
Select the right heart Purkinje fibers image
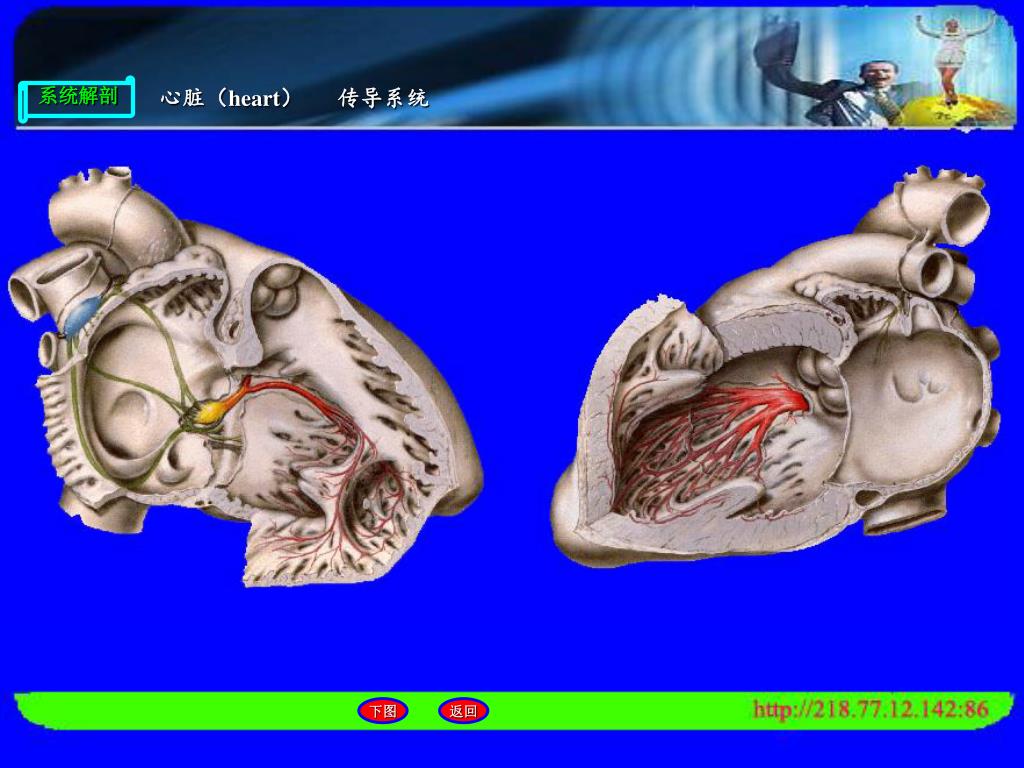[777, 366]
